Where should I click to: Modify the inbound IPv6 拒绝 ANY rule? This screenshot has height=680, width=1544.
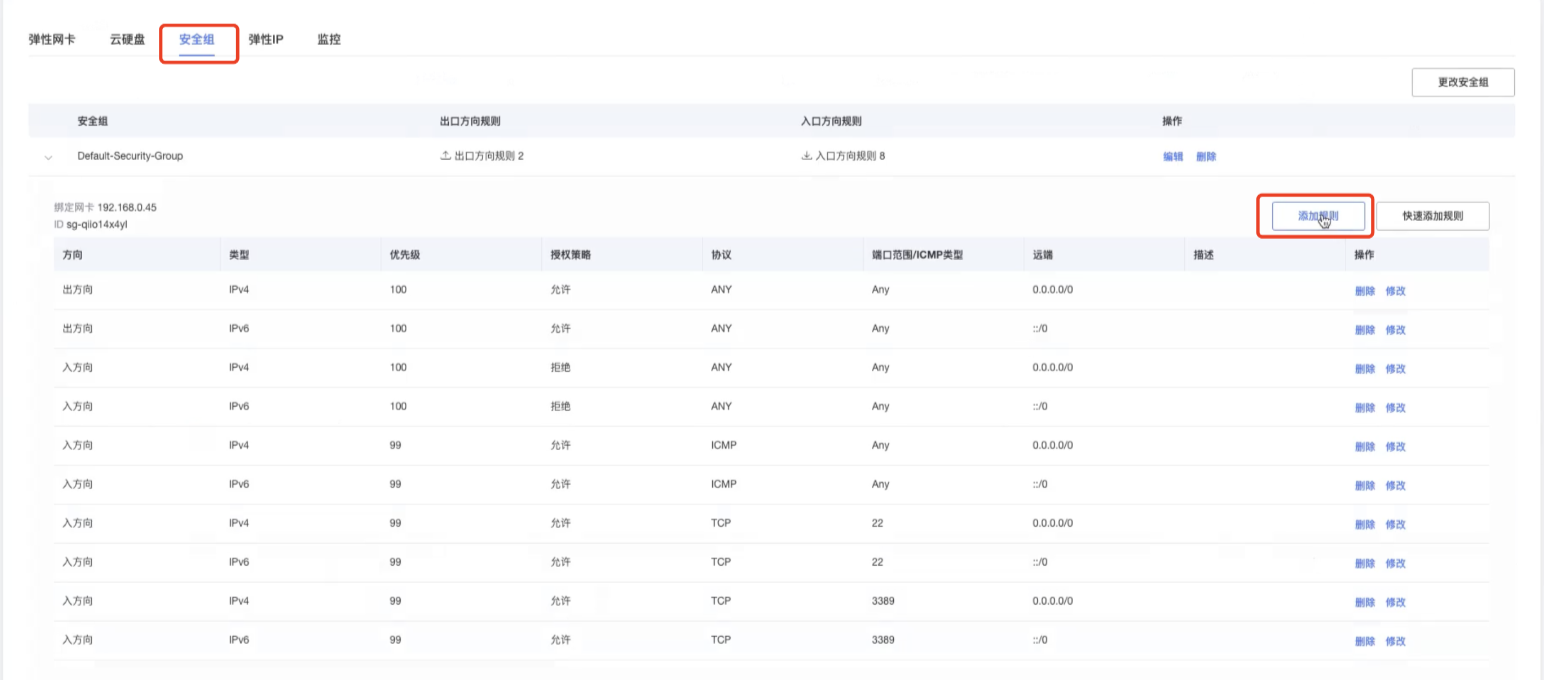point(1396,408)
